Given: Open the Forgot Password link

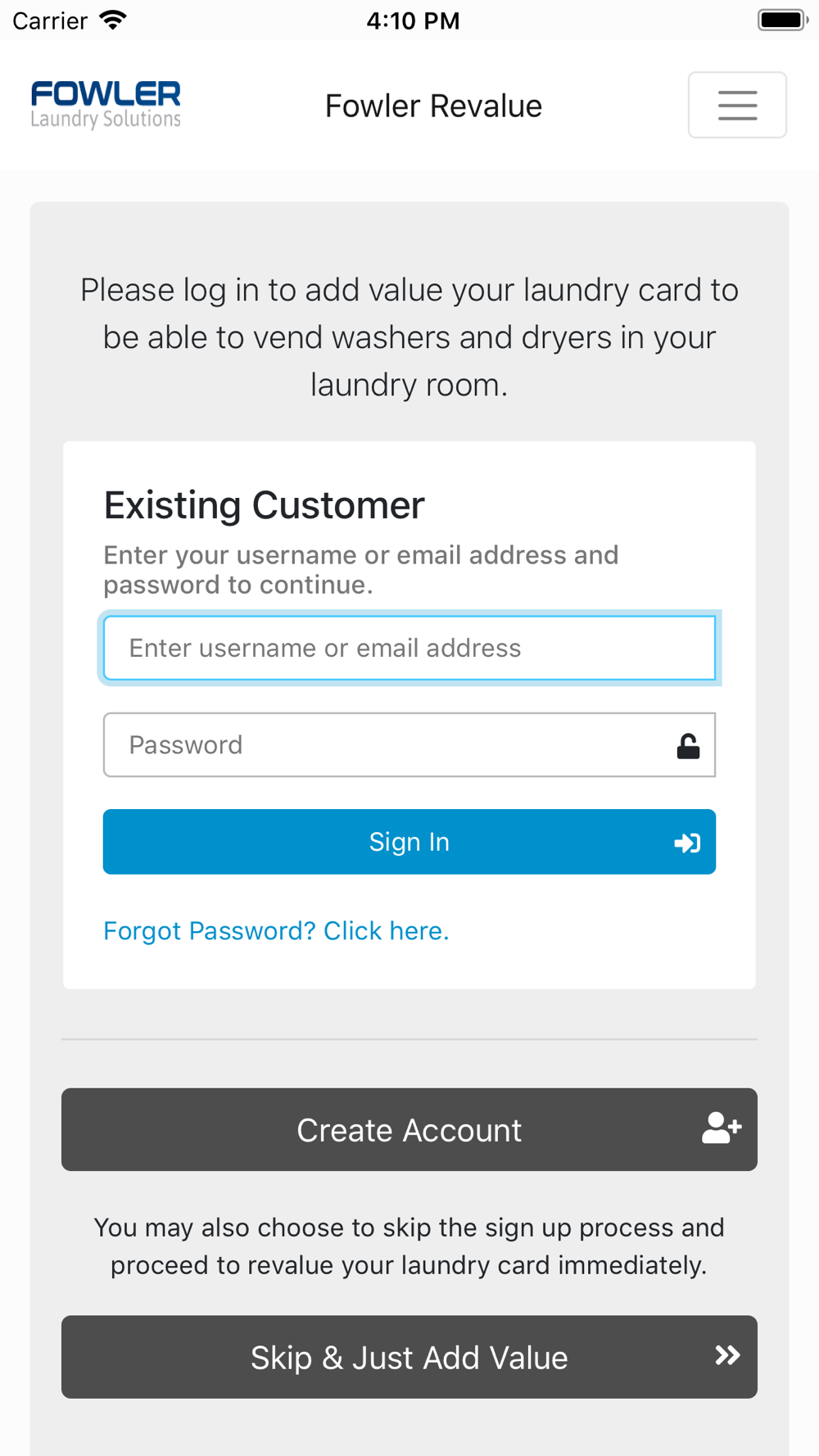Looking at the screenshot, I should [x=276, y=931].
